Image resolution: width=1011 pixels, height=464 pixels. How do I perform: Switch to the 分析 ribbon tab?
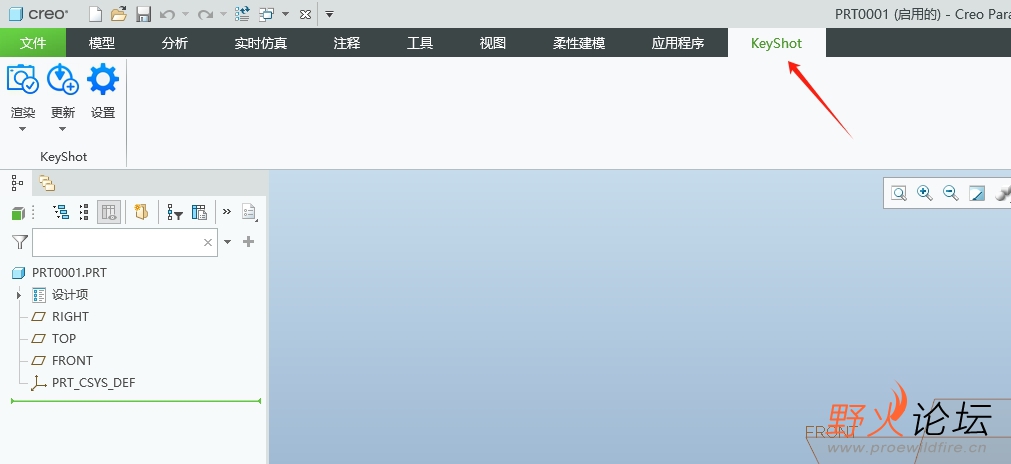[x=175, y=43]
